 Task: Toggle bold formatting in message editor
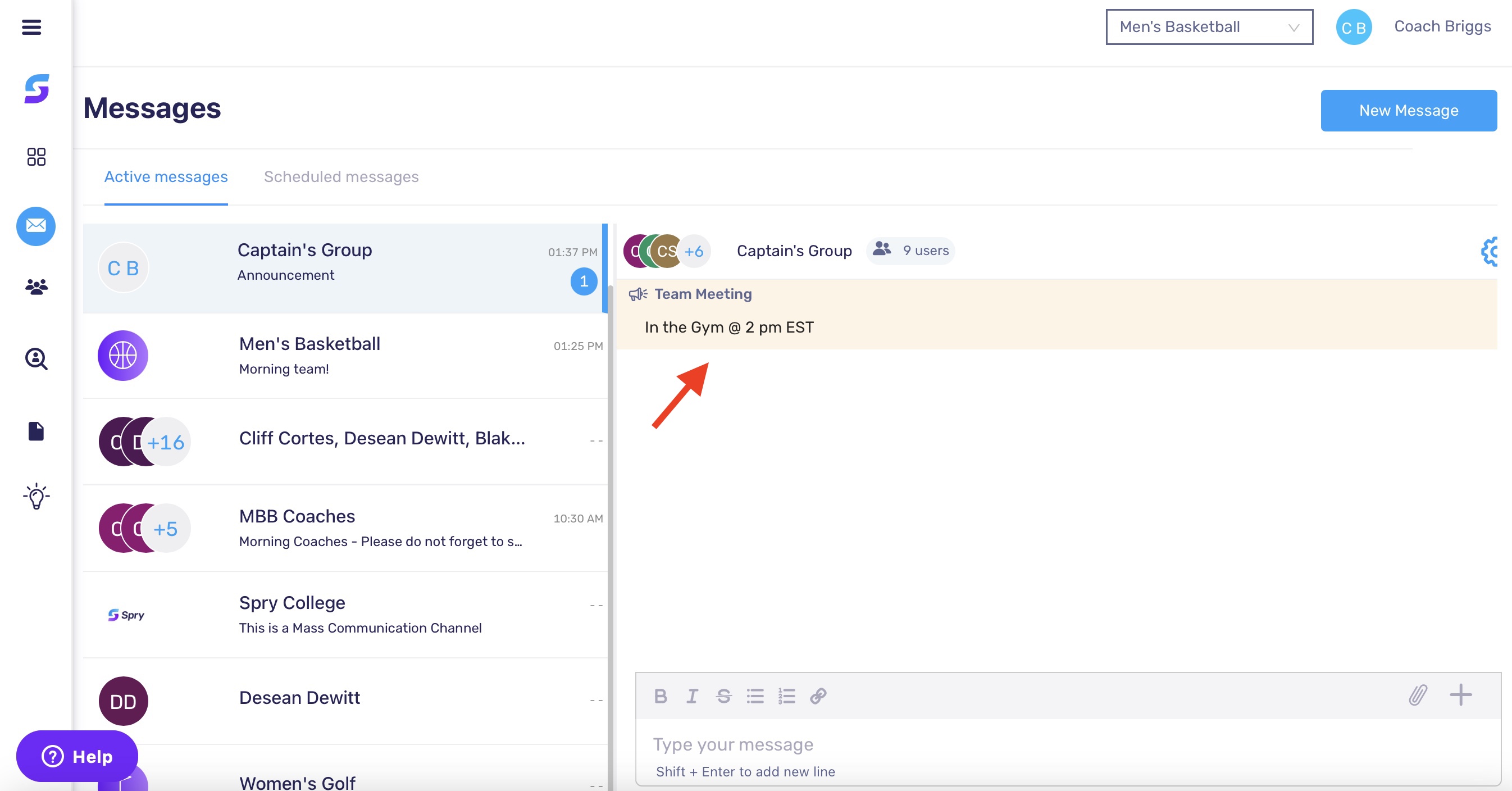(x=661, y=696)
